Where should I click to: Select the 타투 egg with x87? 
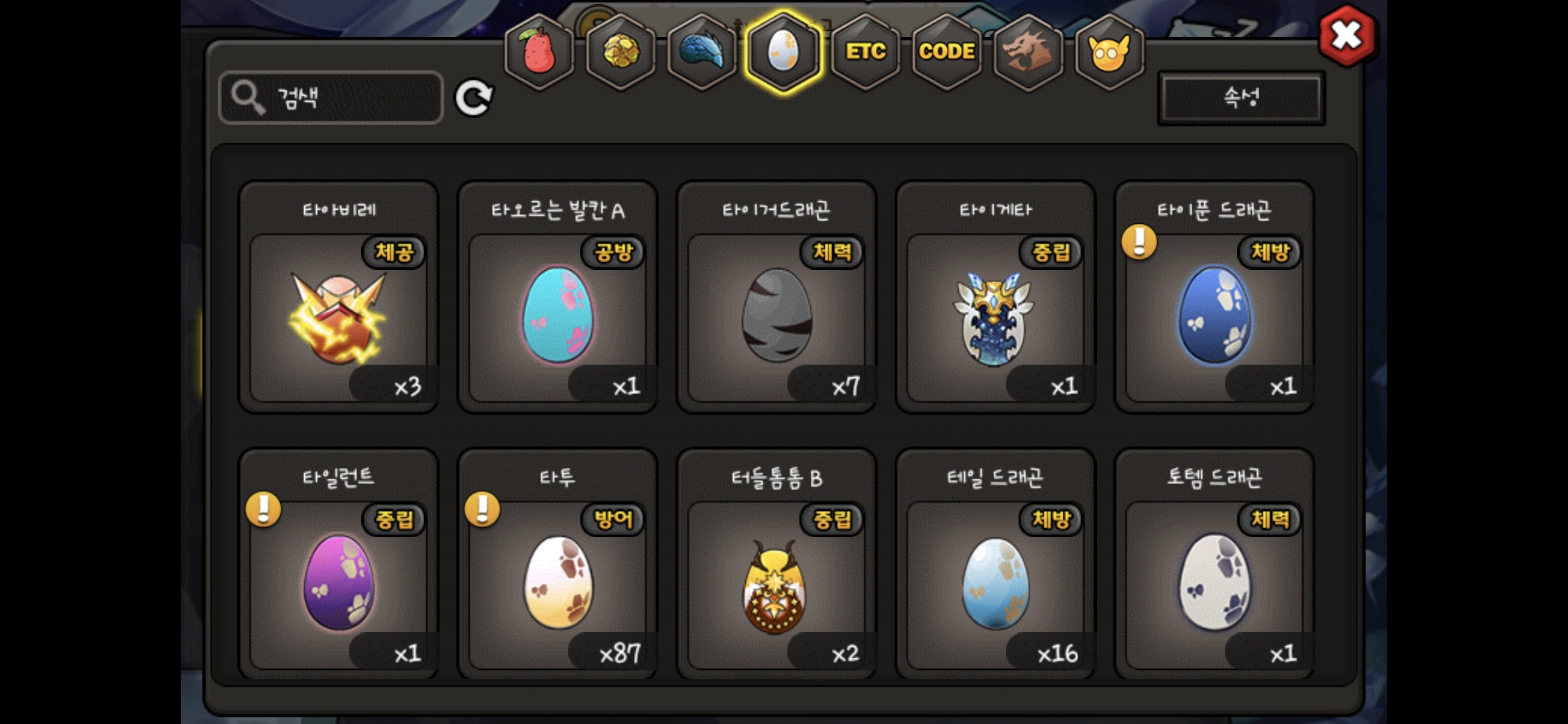pos(558,564)
